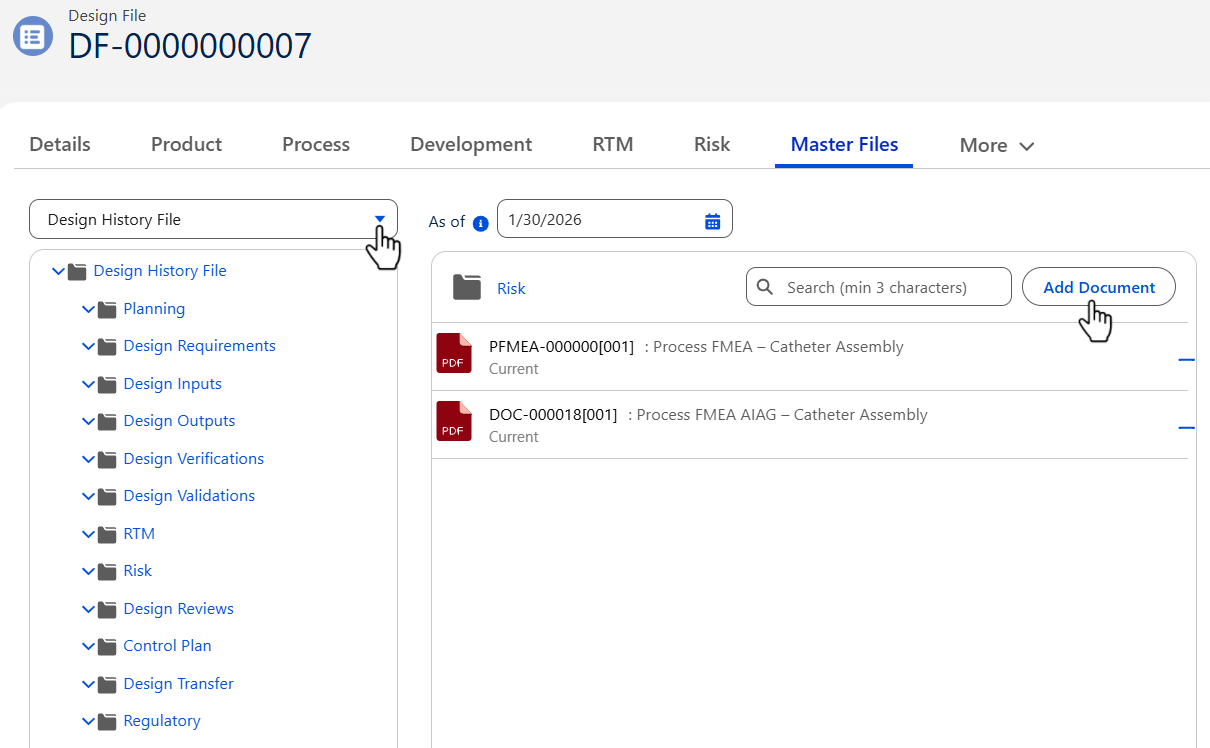Click the Risk folder icon in header
Screen dimensions: 1210x748
(x=467, y=288)
